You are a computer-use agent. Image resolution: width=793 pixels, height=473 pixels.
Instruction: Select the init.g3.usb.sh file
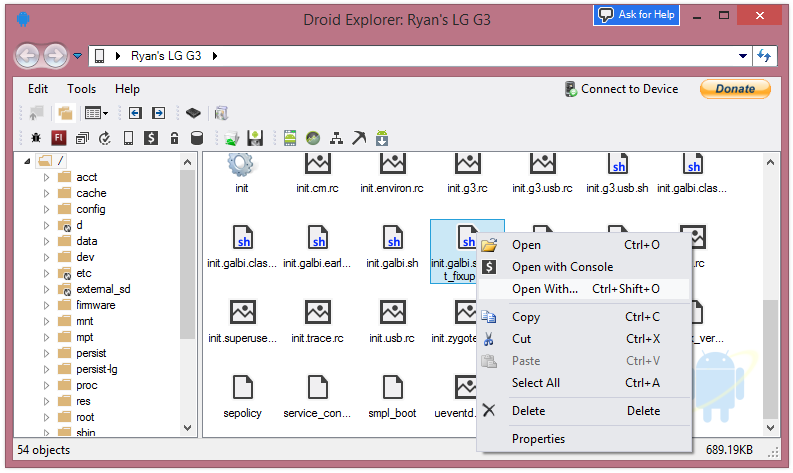click(x=617, y=175)
